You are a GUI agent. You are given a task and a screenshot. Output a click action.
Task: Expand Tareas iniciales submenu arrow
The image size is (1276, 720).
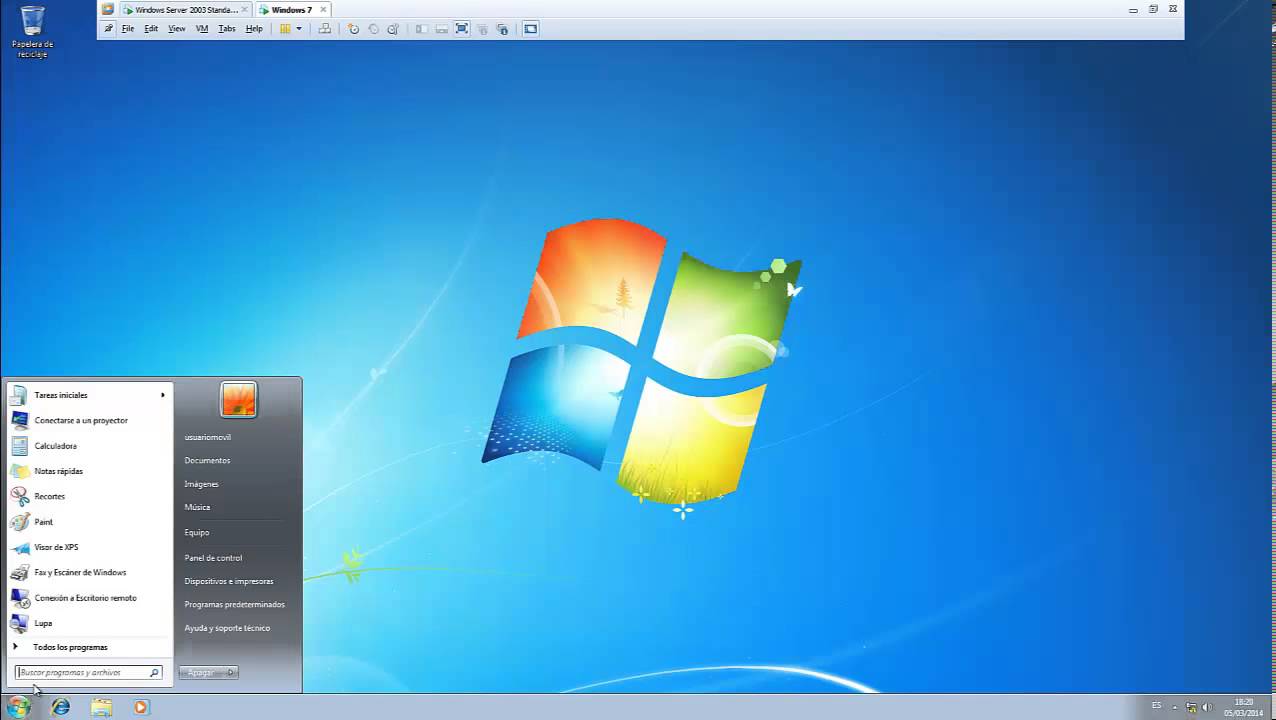click(162, 395)
